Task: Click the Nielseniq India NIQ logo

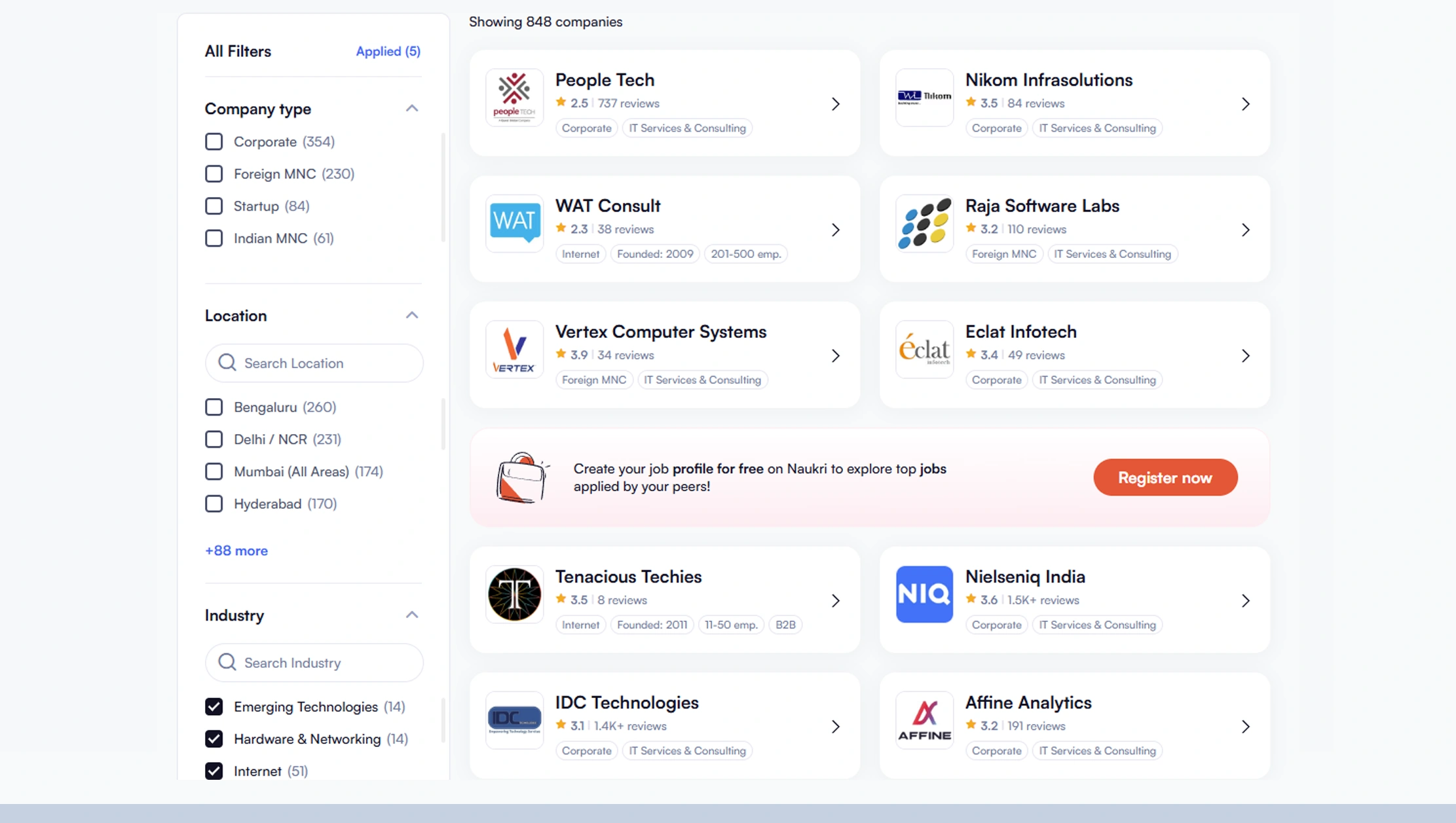Action: [x=924, y=594]
